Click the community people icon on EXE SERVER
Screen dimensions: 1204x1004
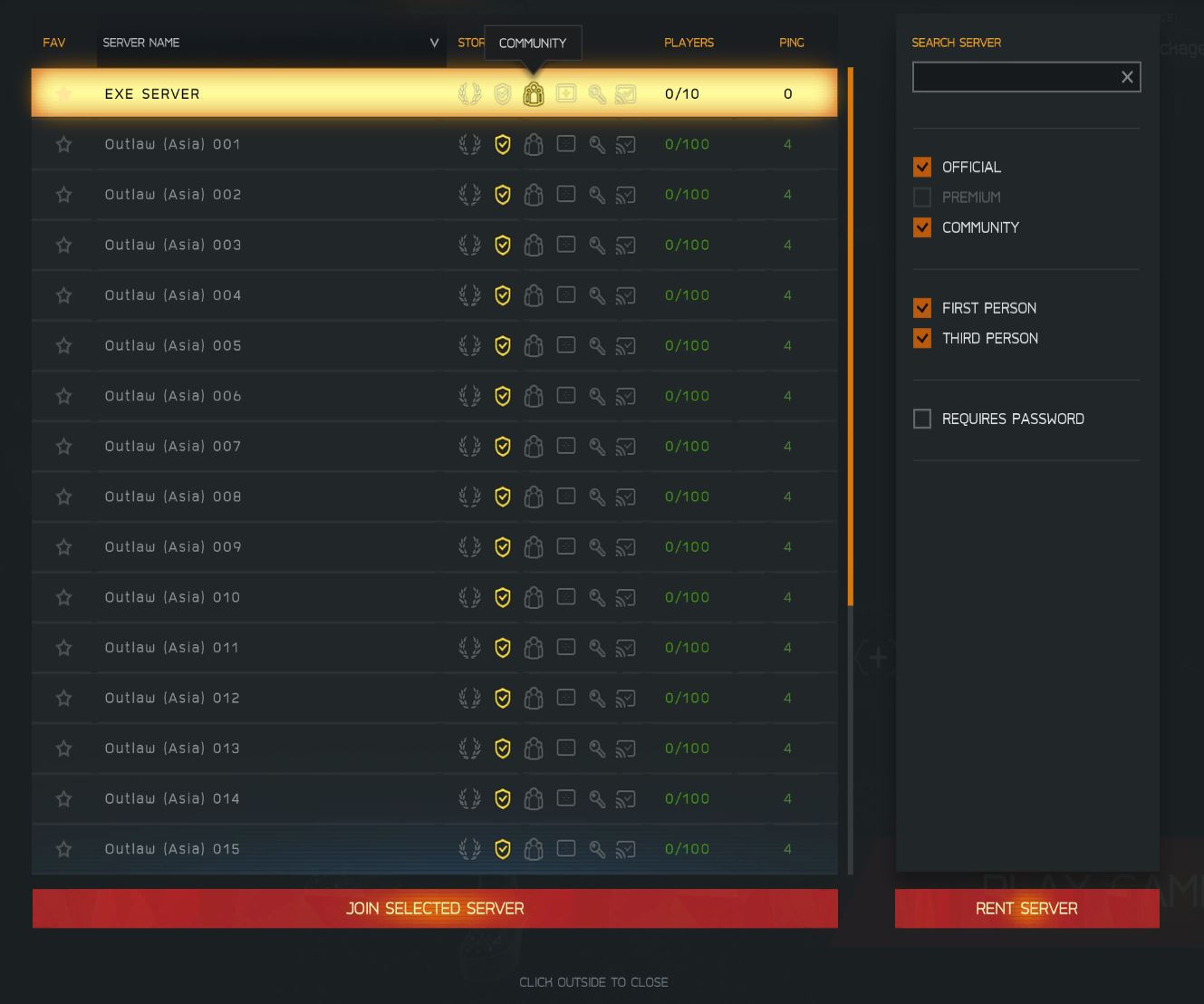click(534, 94)
